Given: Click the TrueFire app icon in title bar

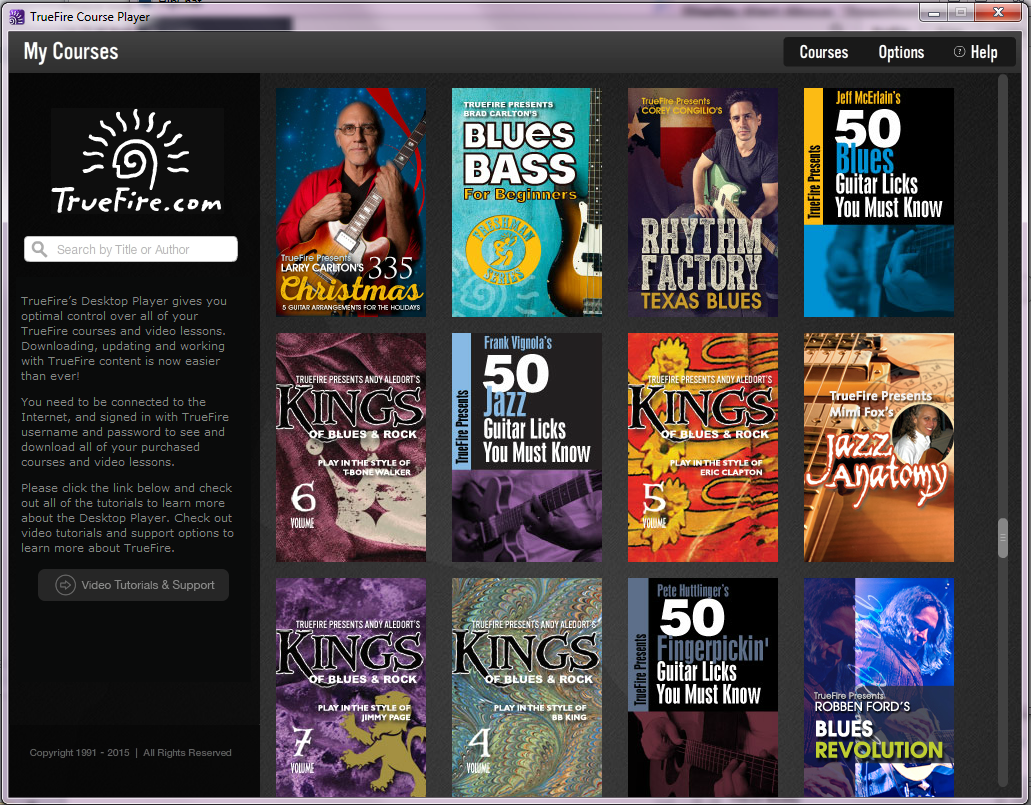Looking at the screenshot, I should coord(17,16).
